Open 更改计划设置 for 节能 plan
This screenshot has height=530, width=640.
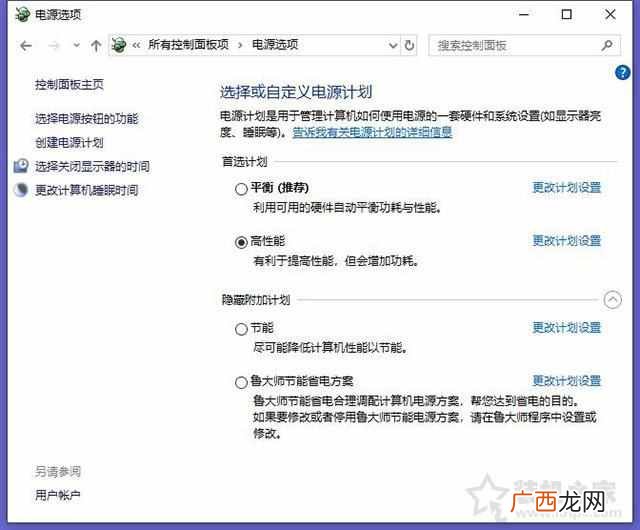pyautogui.click(x=567, y=327)
